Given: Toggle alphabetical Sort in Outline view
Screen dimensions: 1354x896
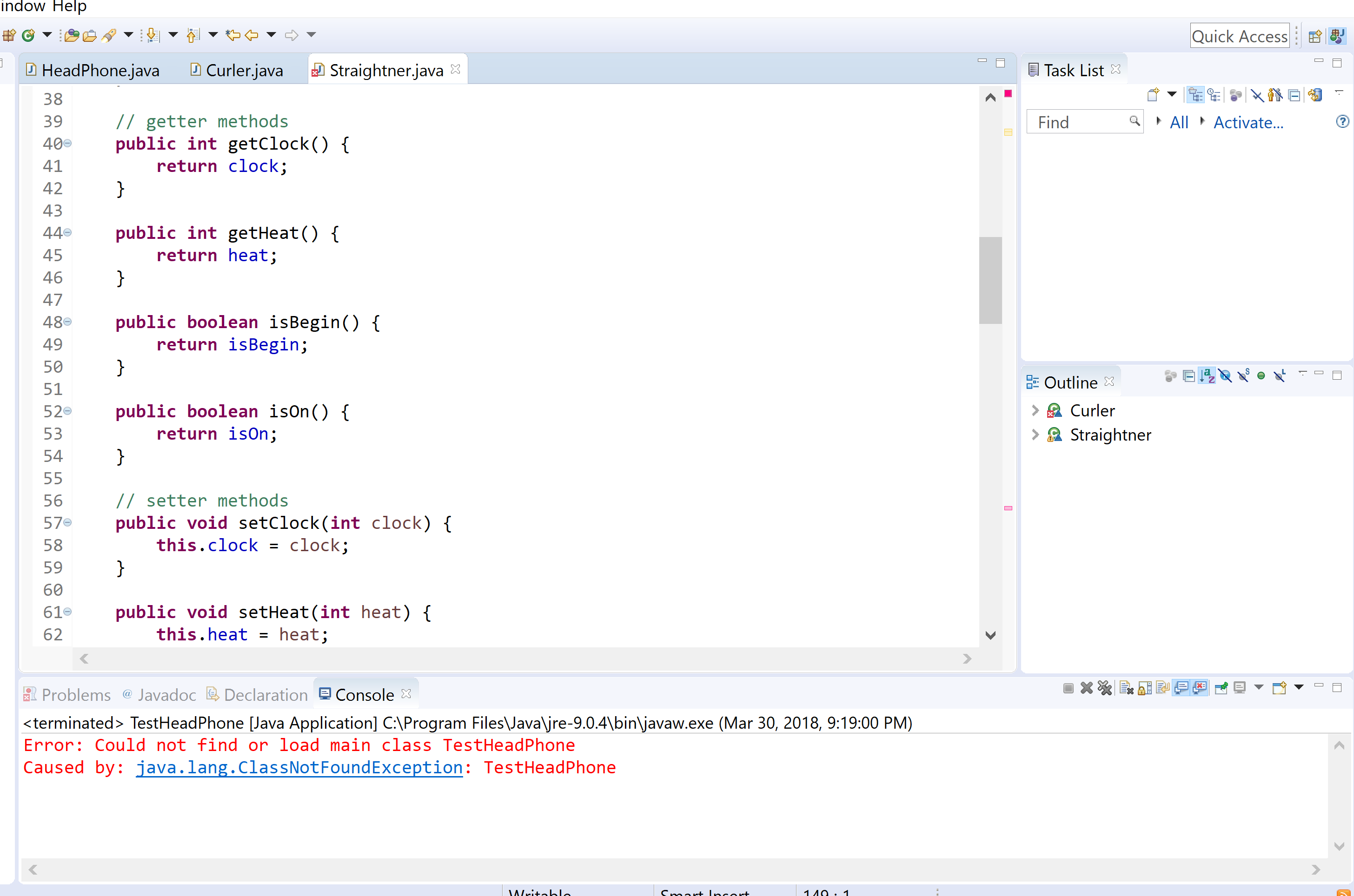Looking at the screenshot, I should coord(1207,376).
